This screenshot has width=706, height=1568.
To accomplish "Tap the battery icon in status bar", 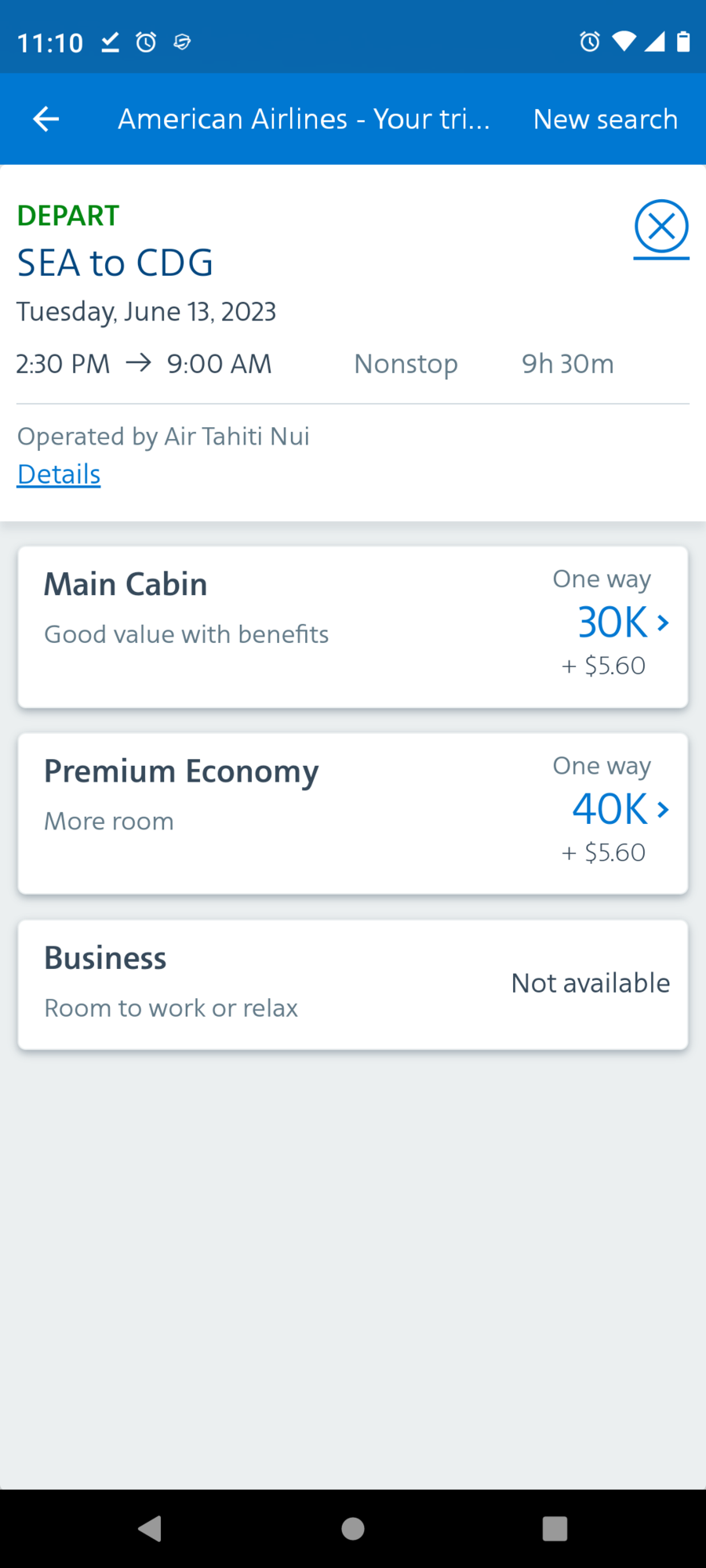I will click(683, 42).
